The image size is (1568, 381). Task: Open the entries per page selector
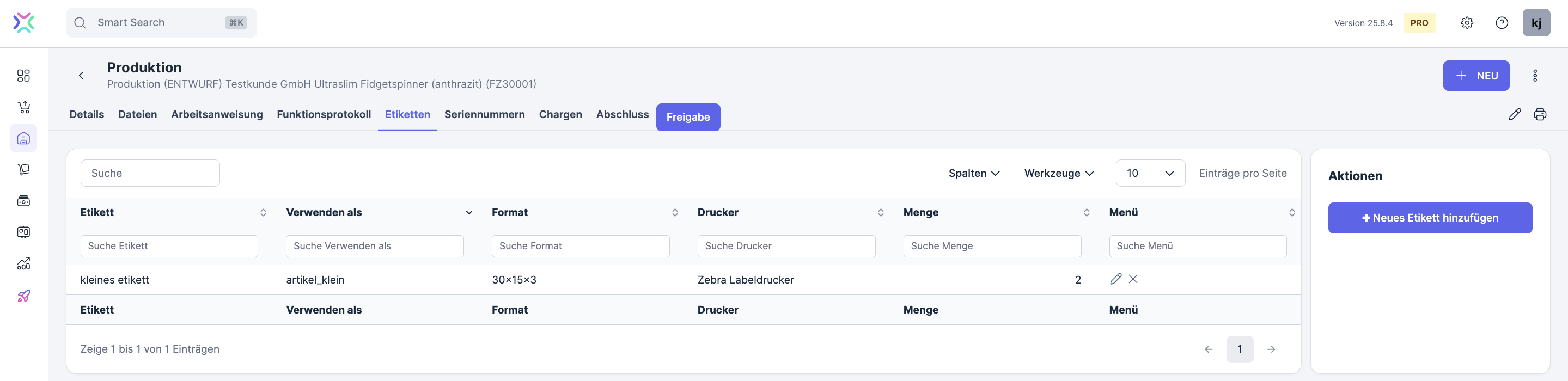[1149, 174]
